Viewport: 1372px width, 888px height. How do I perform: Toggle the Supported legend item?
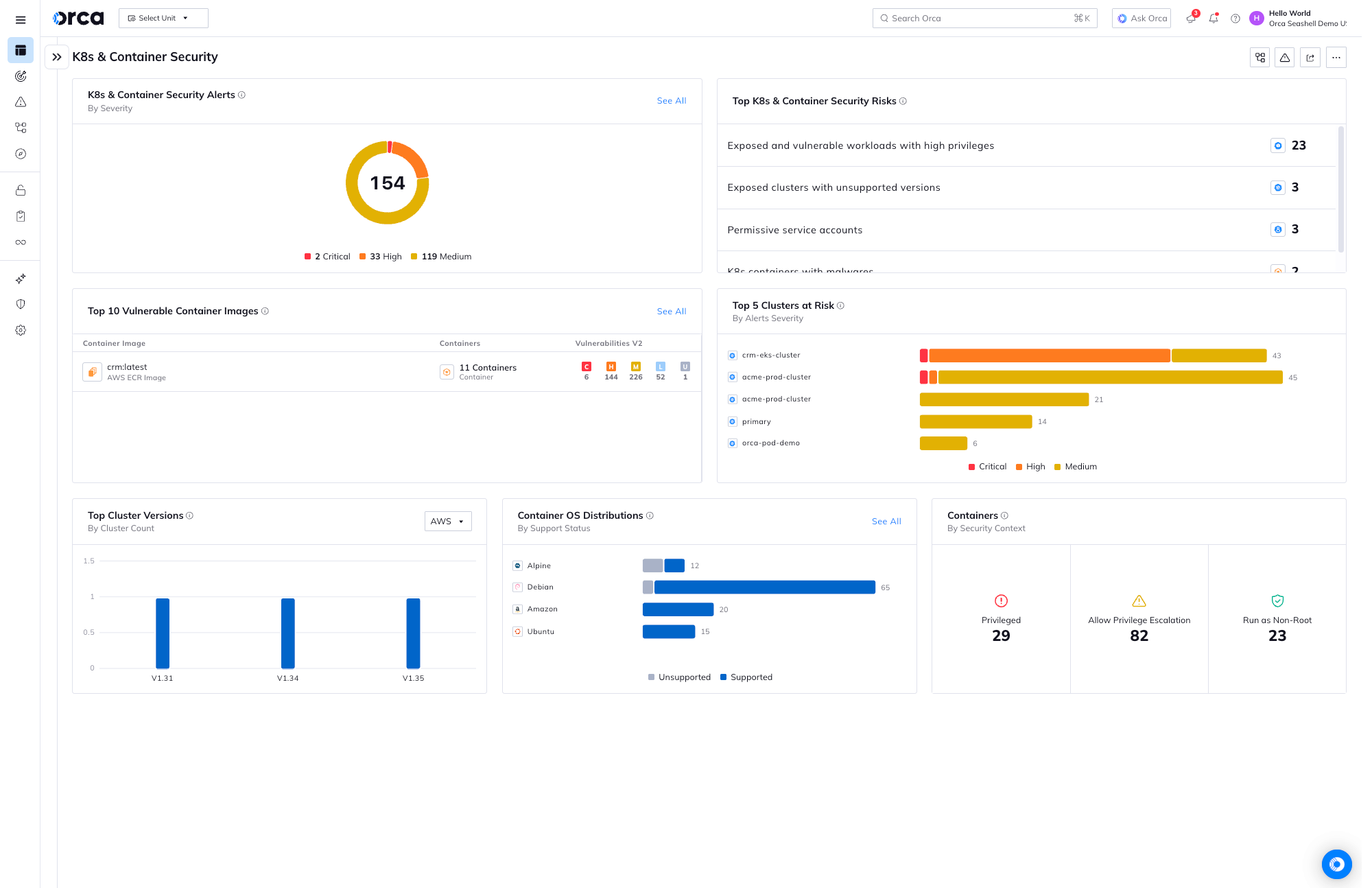click(746, 677)
